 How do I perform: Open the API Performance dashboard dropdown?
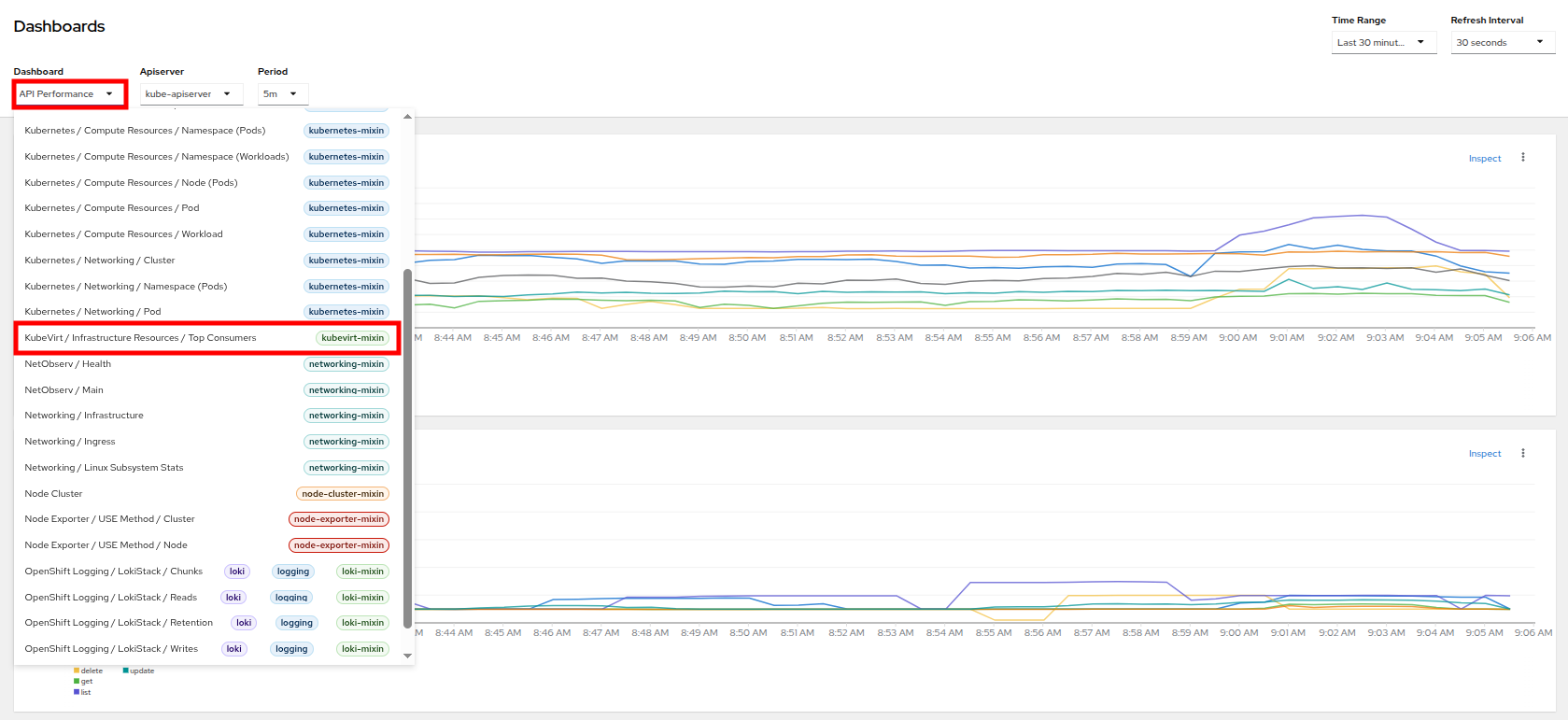[68, 94]
